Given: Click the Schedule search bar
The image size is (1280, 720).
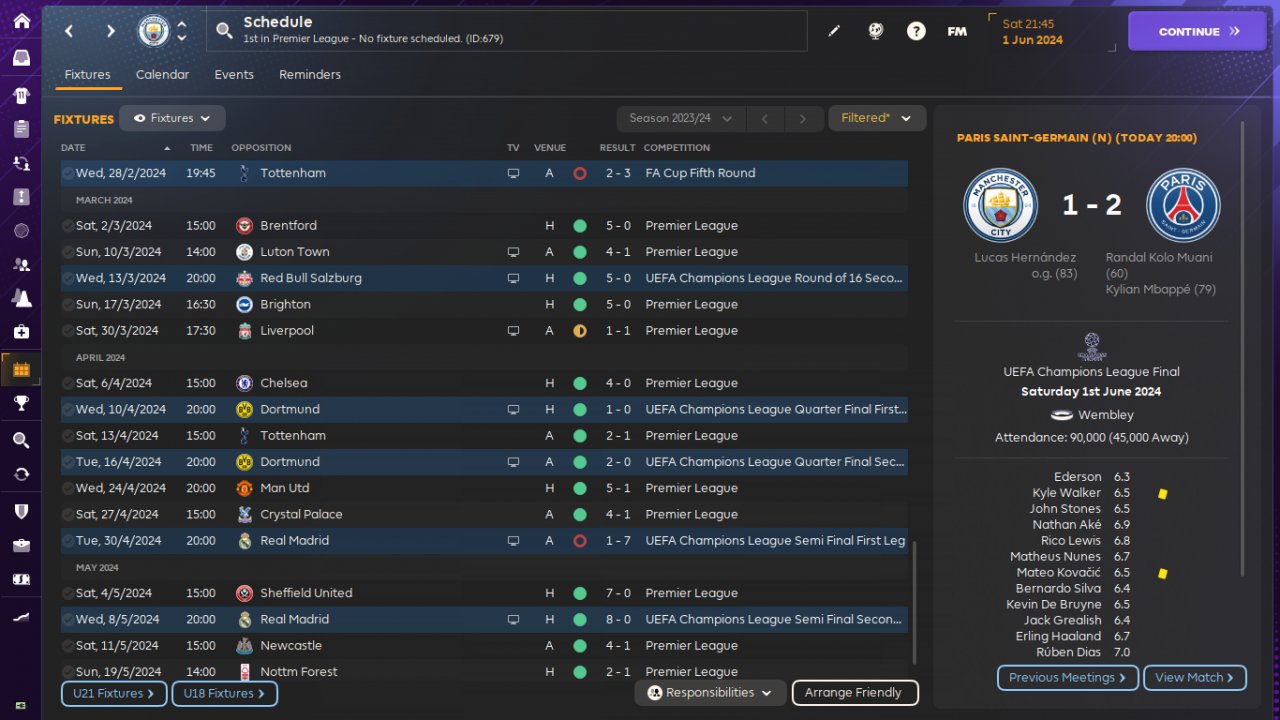Looking at the screenshot, I should coord(510,31).
